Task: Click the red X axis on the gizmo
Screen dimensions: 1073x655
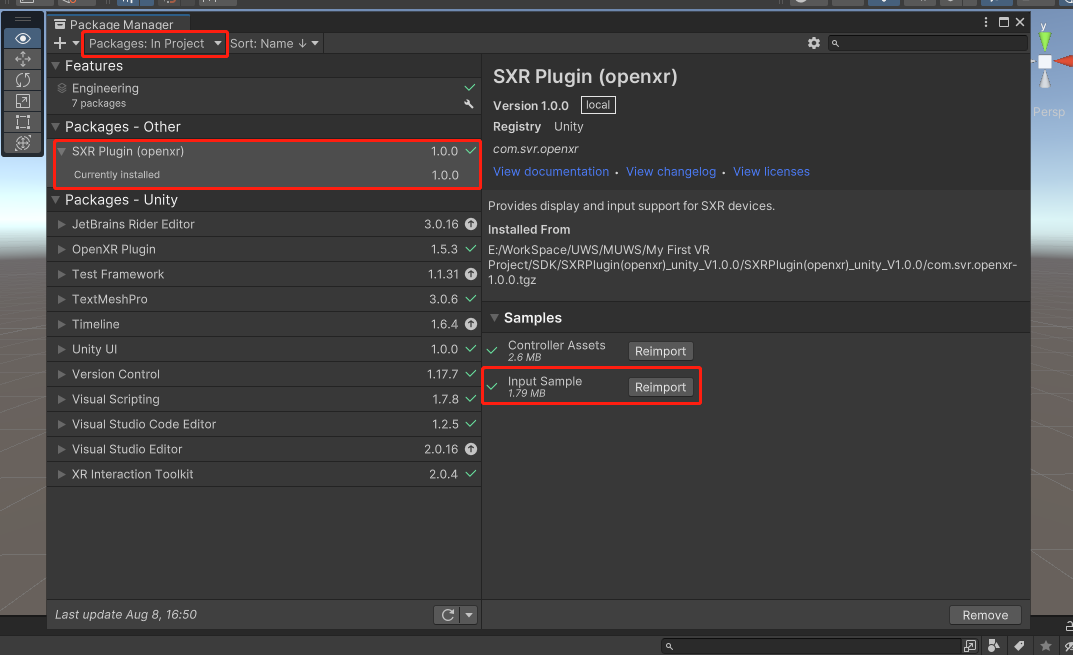Action: (1064, 62)
